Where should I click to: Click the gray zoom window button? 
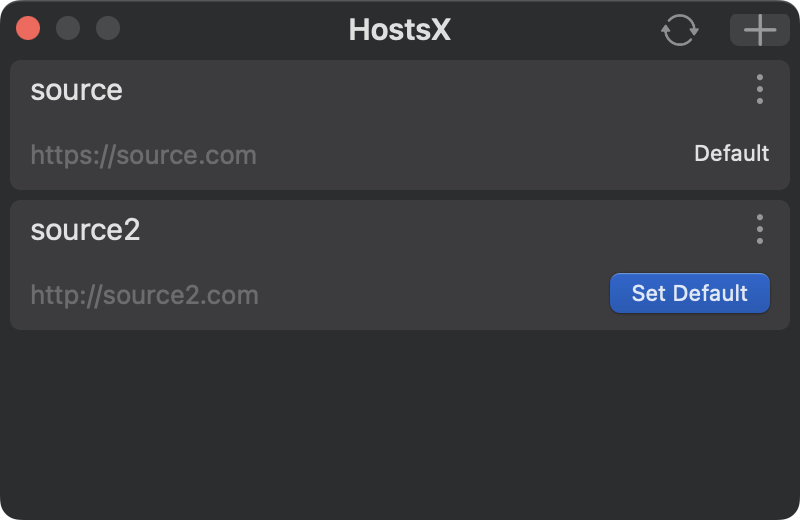108,28
